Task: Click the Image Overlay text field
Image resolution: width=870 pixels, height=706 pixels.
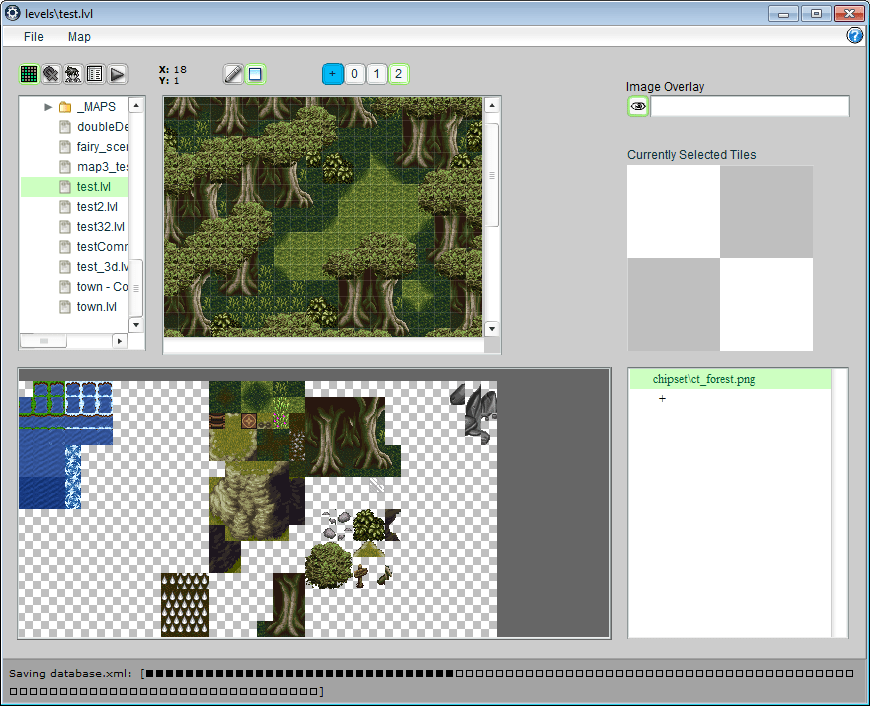Action: pyautogui.click(x=749, y=106)
